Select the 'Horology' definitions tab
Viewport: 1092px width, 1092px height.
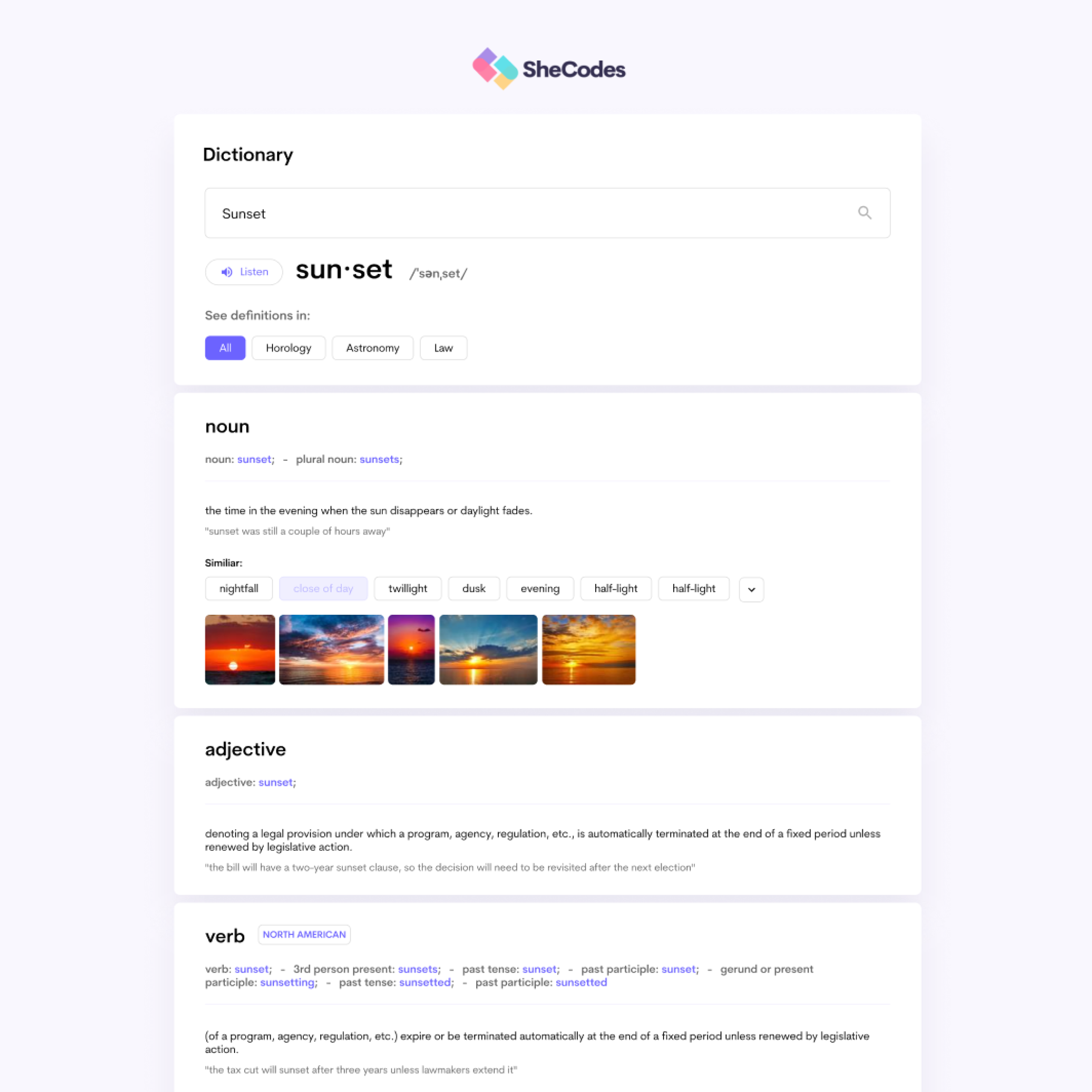point(289,348)
